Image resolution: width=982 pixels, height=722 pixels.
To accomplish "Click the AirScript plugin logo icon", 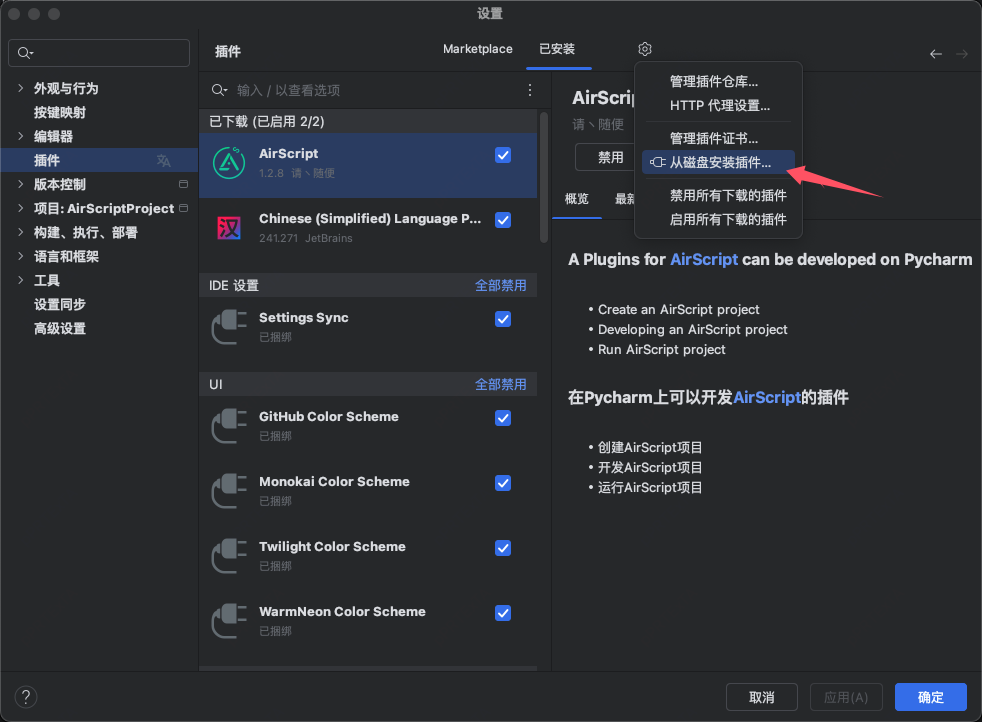I will pos(229,163).
